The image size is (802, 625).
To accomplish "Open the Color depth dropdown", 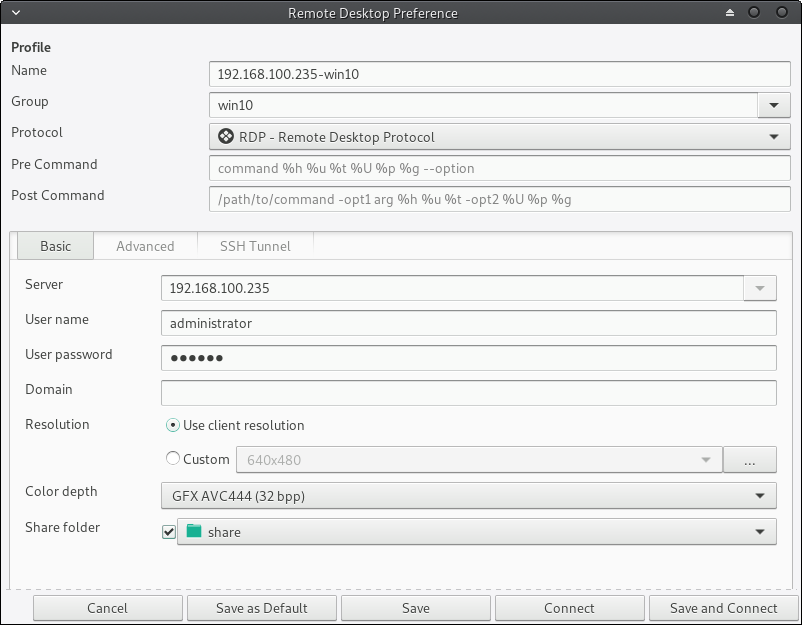I will pyautogui.click(x=469, y=496).
